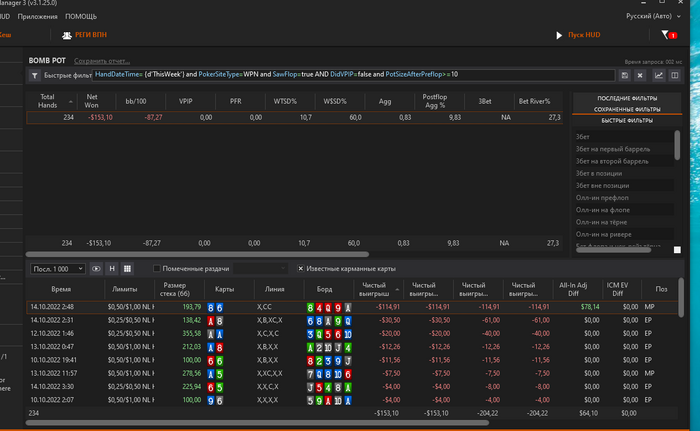Click the Сохранить отчет link
The height and width of the screenshot is (431, 700).
click(100, 60)
